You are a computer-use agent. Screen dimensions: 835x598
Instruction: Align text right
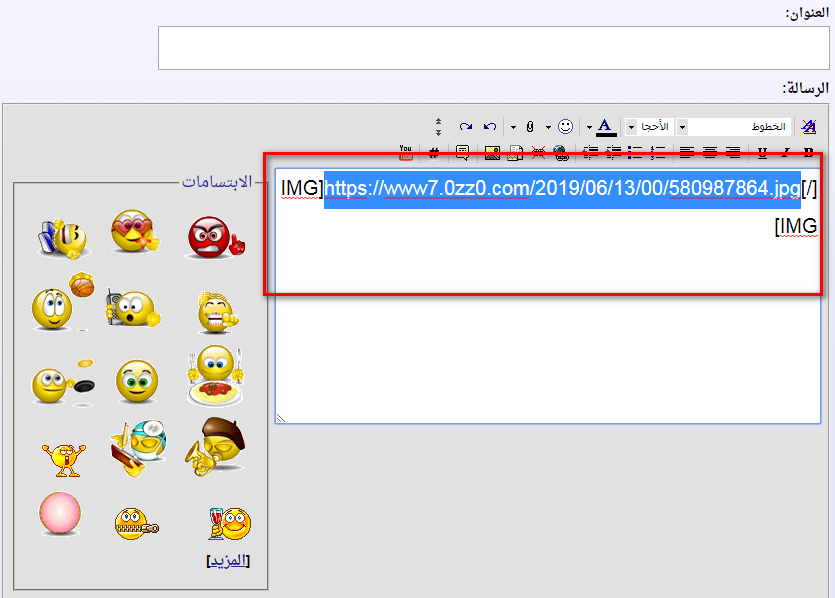point(733,153)
